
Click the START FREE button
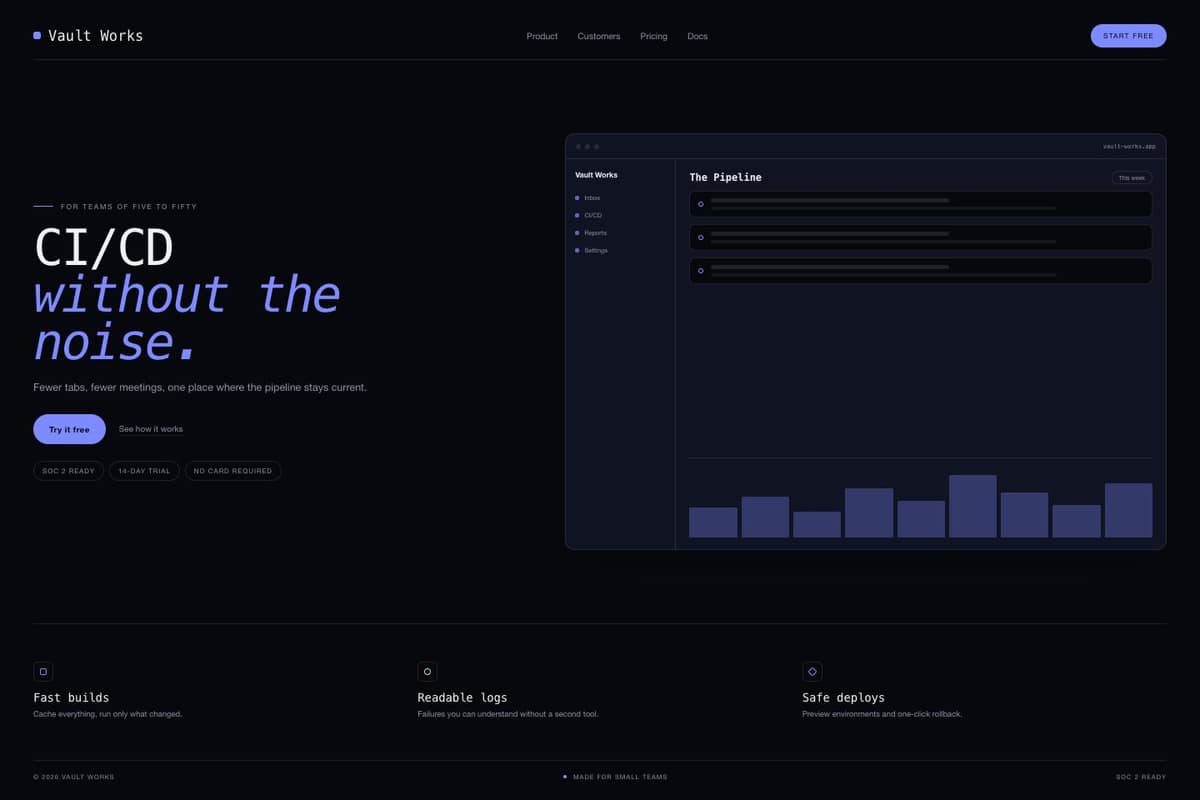pos(1128,36)
